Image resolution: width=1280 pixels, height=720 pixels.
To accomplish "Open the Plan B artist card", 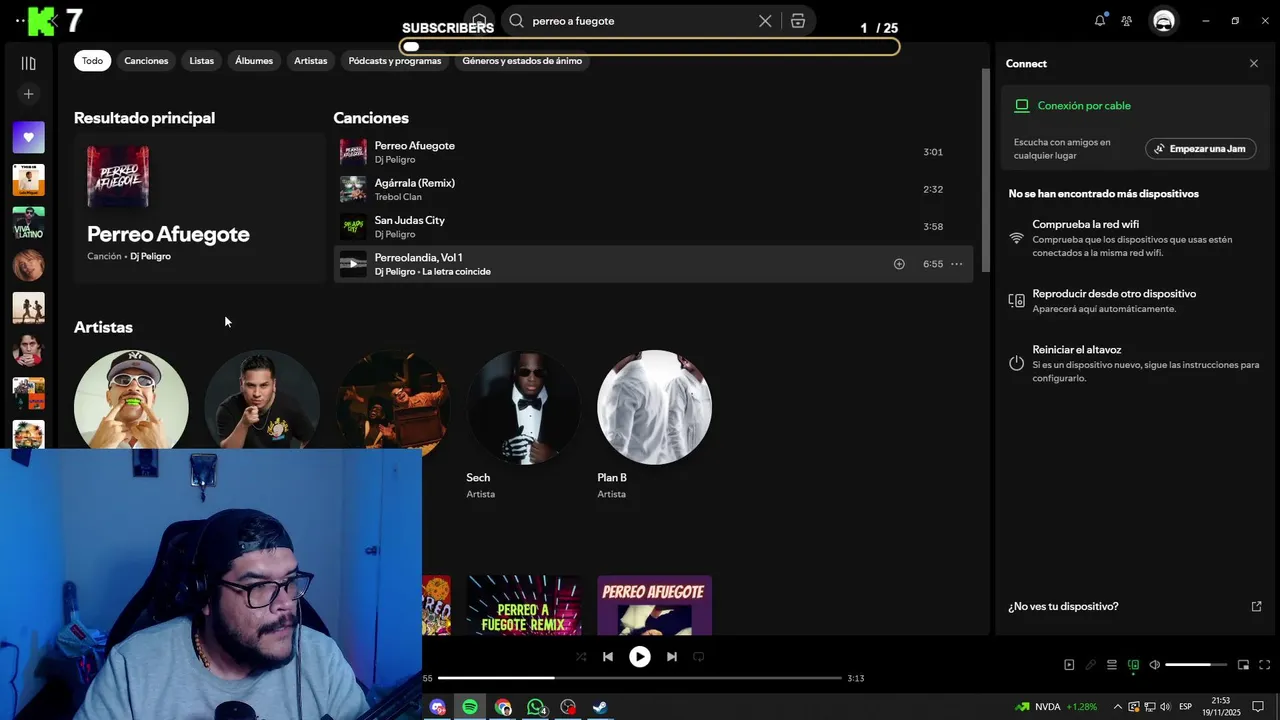I will (654, 425).
